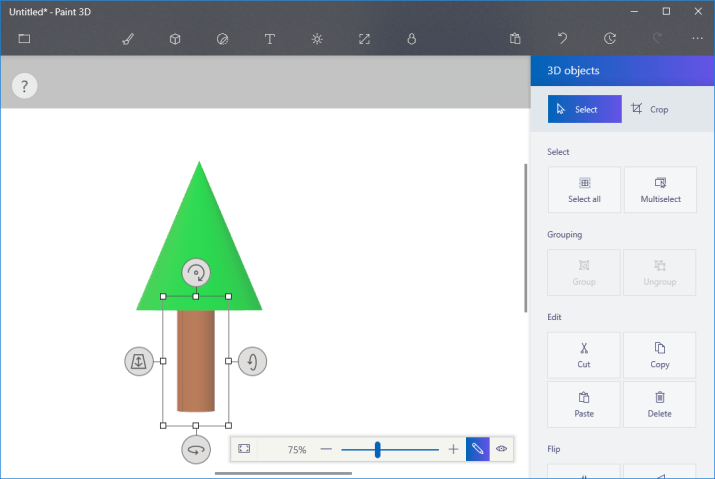
Task: Click the Ungroup button
Action: coord(660,272)
